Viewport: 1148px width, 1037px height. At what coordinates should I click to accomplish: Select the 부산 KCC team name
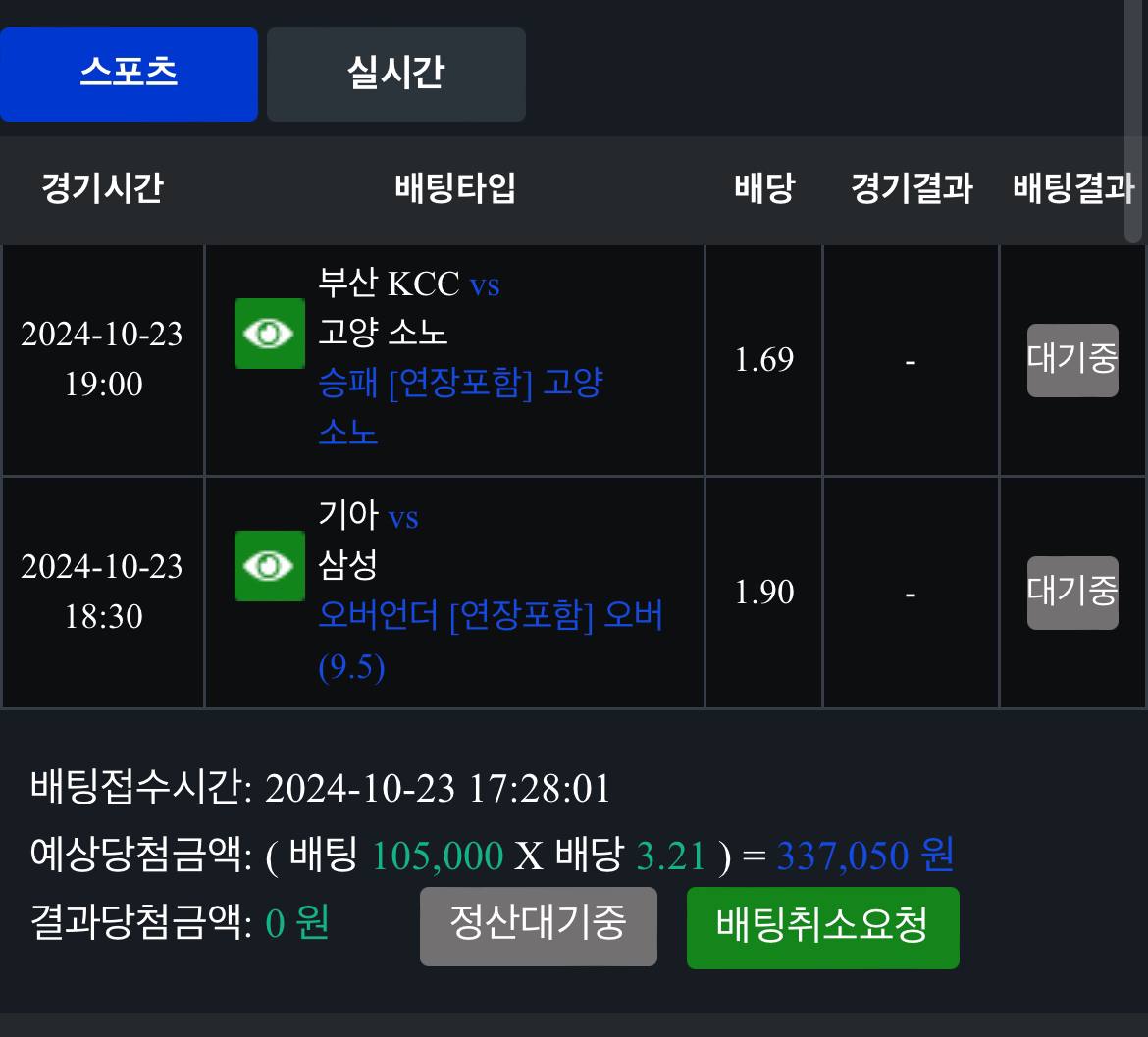(x=389, y=284)
